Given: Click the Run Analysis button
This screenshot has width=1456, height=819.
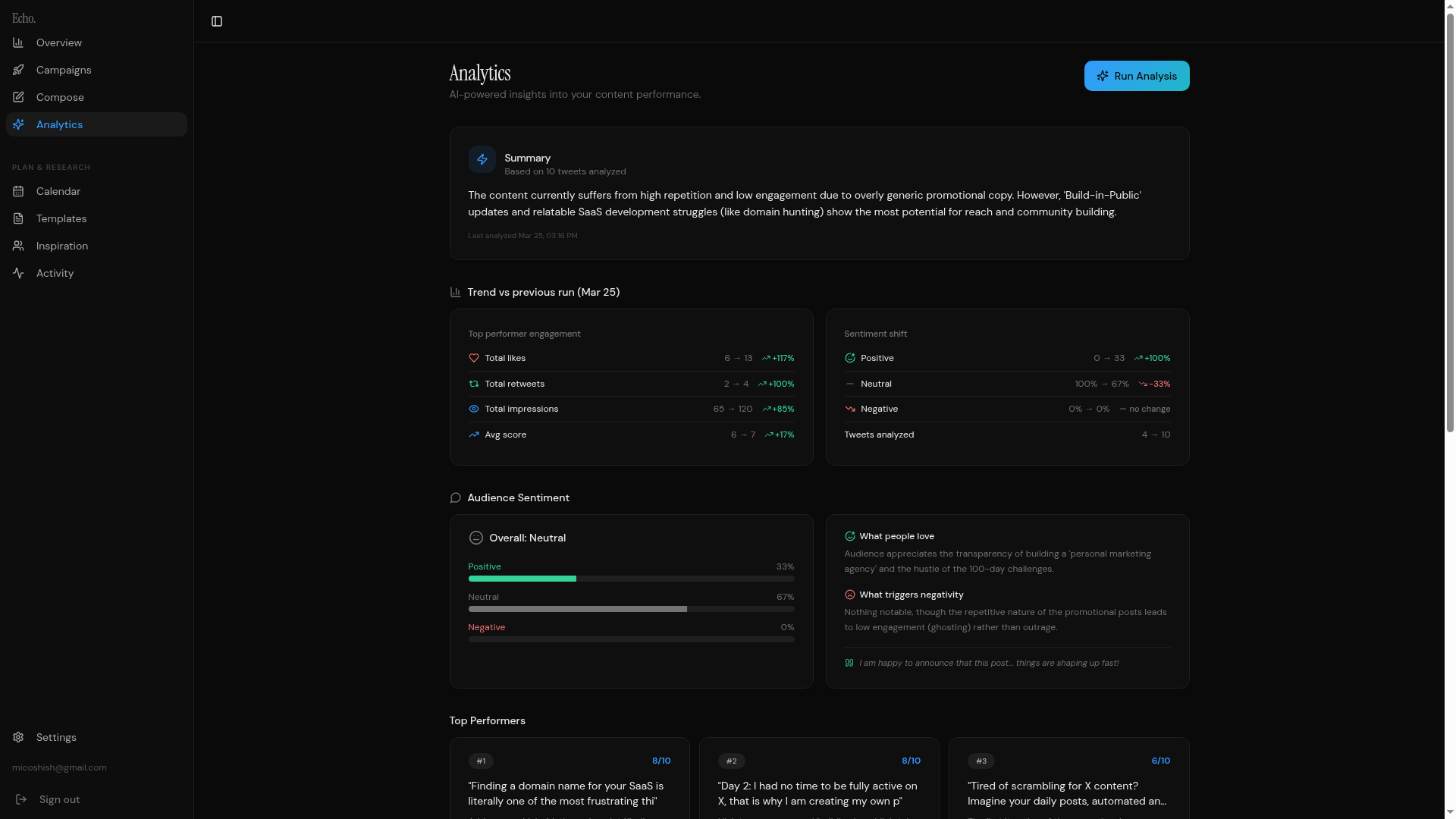Looking at the screenshot, I should pyautogui.click(x=1136, y=76).
